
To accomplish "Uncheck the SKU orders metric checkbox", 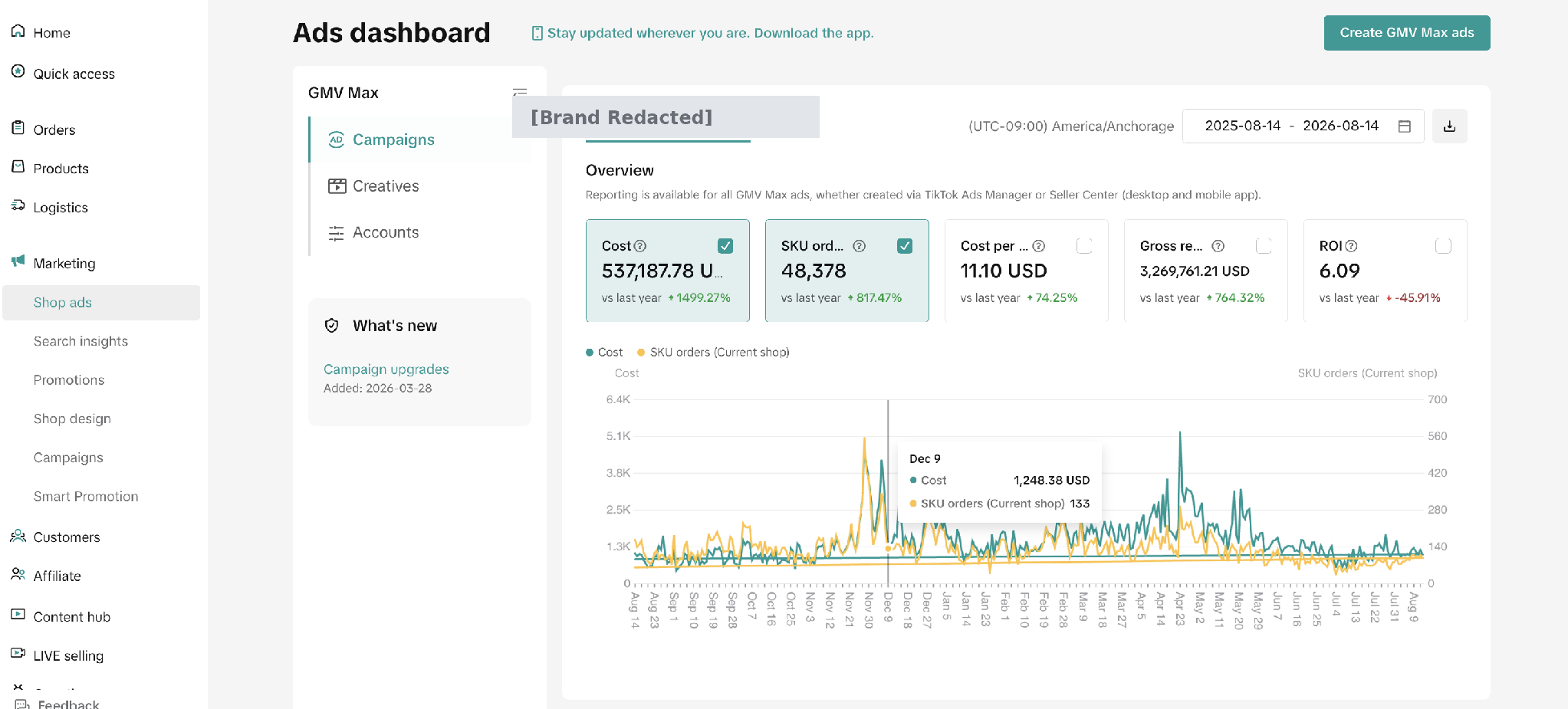I will pyautogui.click(x=905, y=246).
